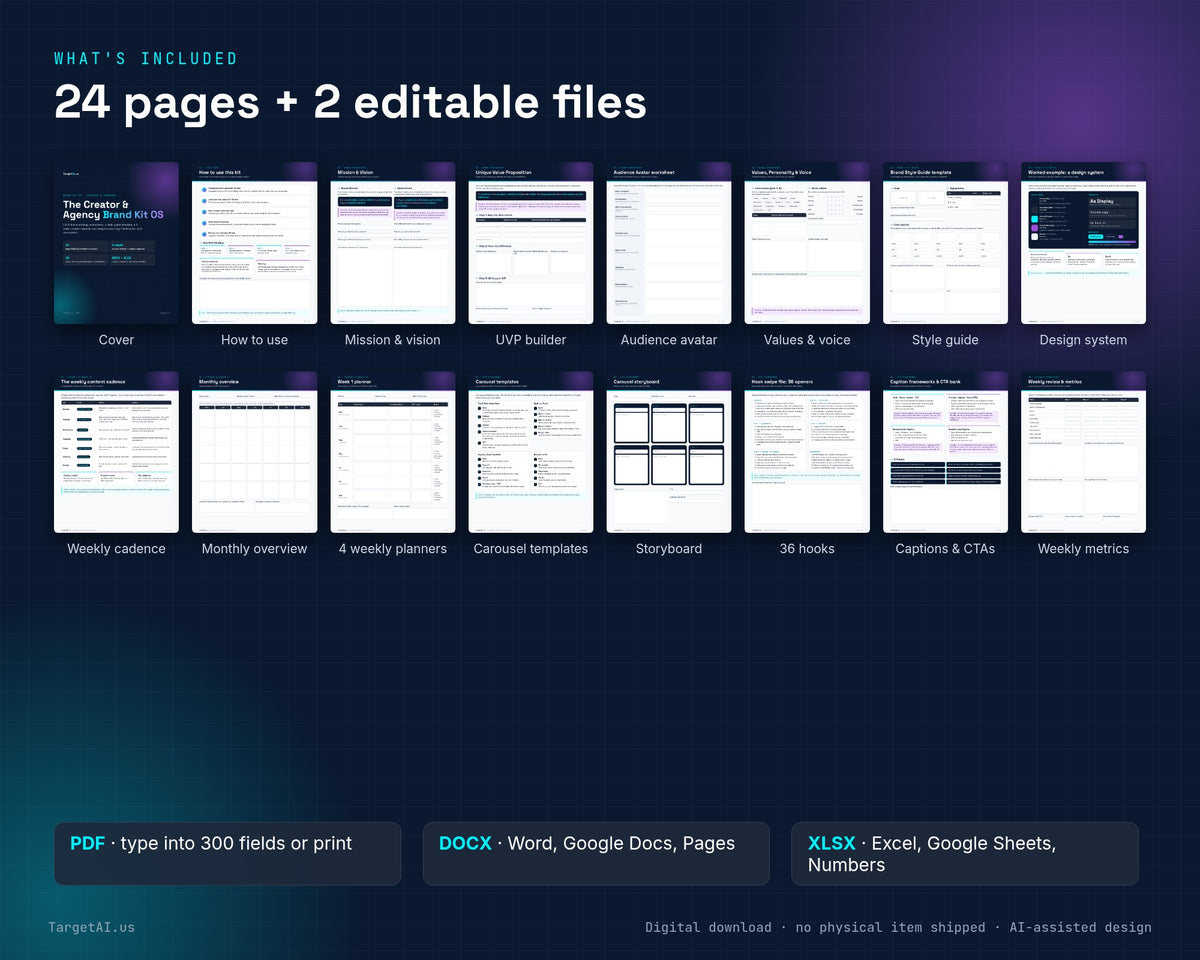Select the Carousel templates page thumbnail
This screenshot has height=960, width=1200.
click(x=531, y=452)
